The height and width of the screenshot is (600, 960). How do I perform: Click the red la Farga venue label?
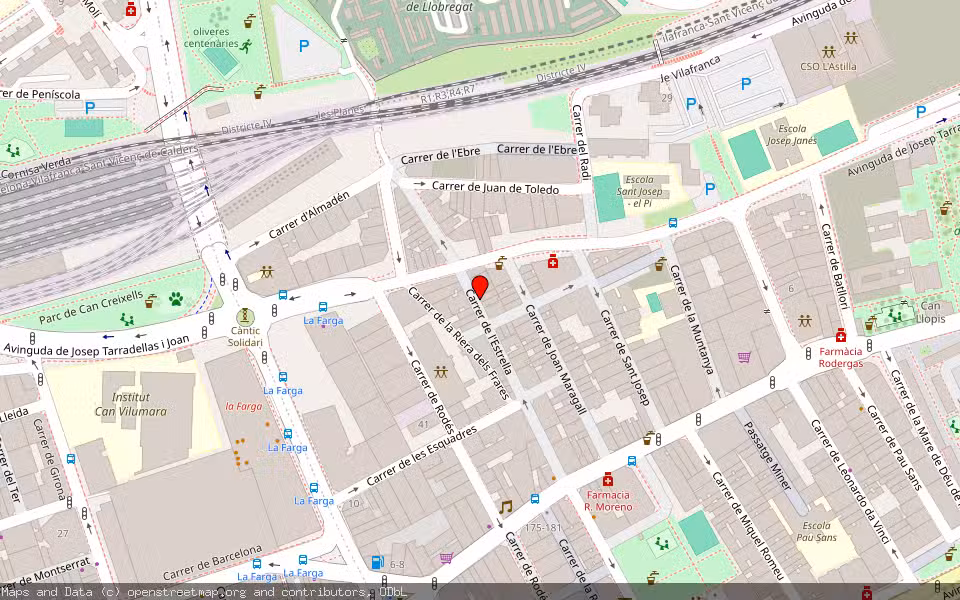click(x=243, y=407)
